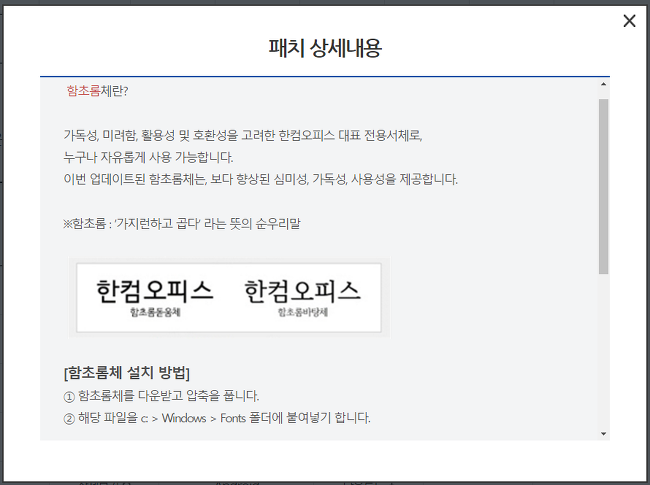Click the scrollbar down arrow
This screenshot has height=485, width=650.
(603, 434)
